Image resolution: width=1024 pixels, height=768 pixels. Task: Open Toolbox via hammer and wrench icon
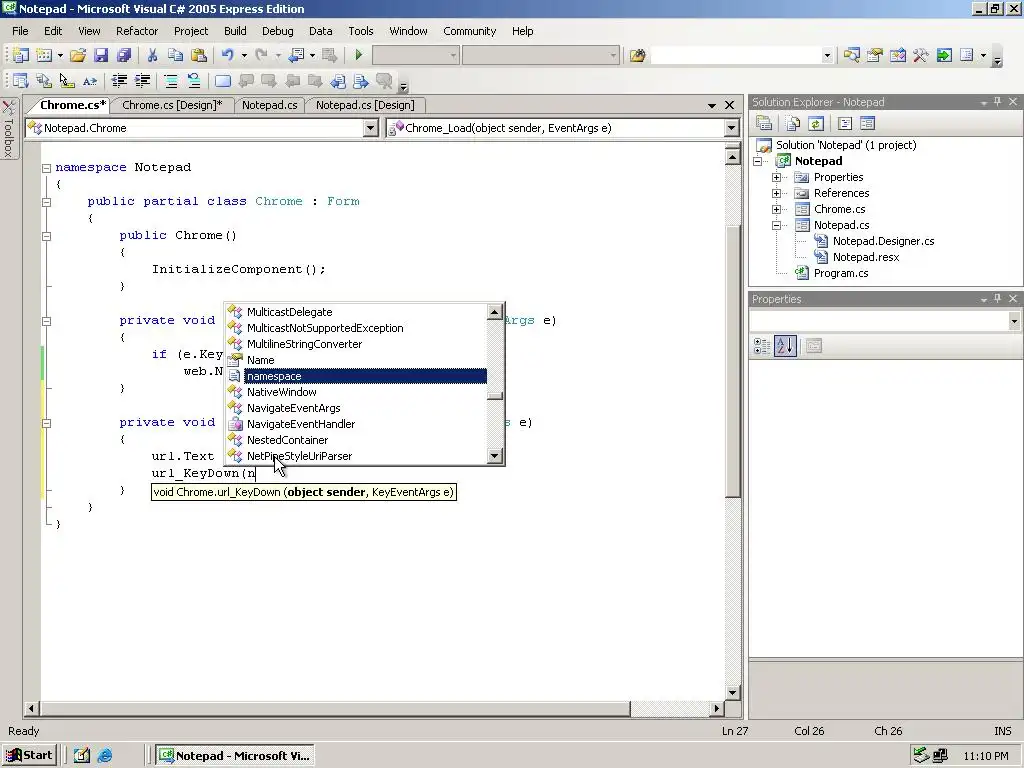coord(921,56)
